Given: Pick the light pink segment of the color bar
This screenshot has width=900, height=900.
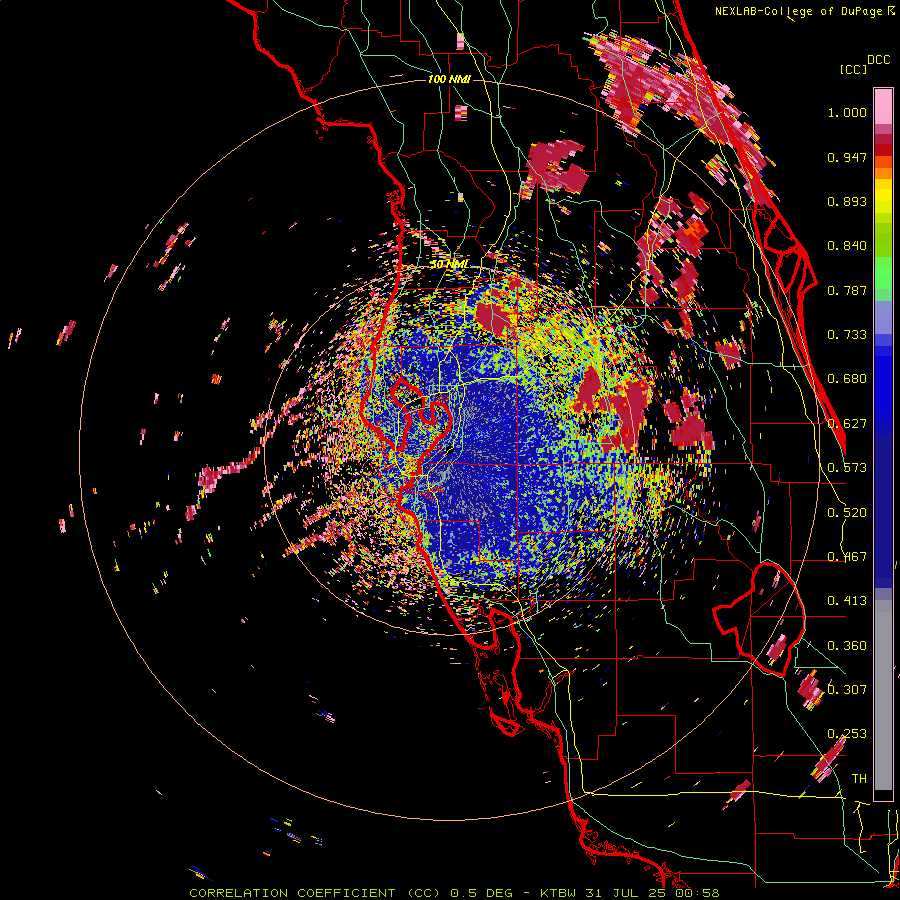Looking at the screenshot, I should tap(883, 106).
